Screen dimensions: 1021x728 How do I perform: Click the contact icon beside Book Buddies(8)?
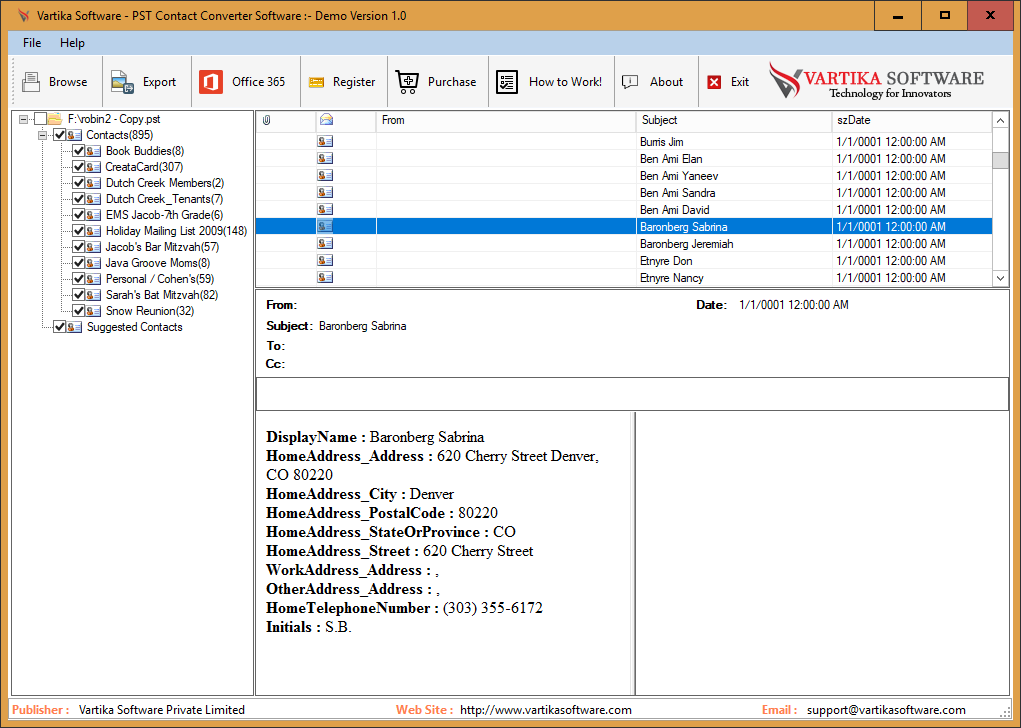coord(93,151)
